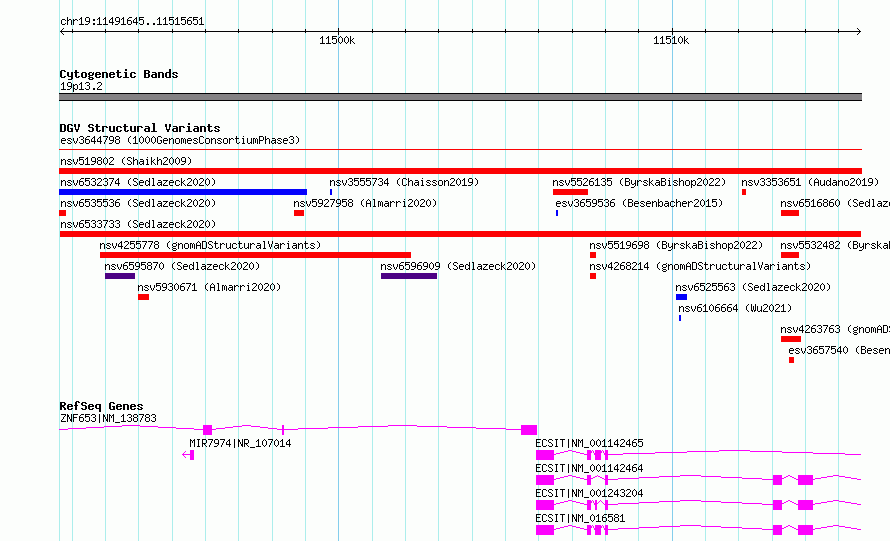The width and height of the screenshot is (890, 541).
Task: Click the purple bar under nsv6595870 (Sedlazeck2020)
Action: [120, 276]
